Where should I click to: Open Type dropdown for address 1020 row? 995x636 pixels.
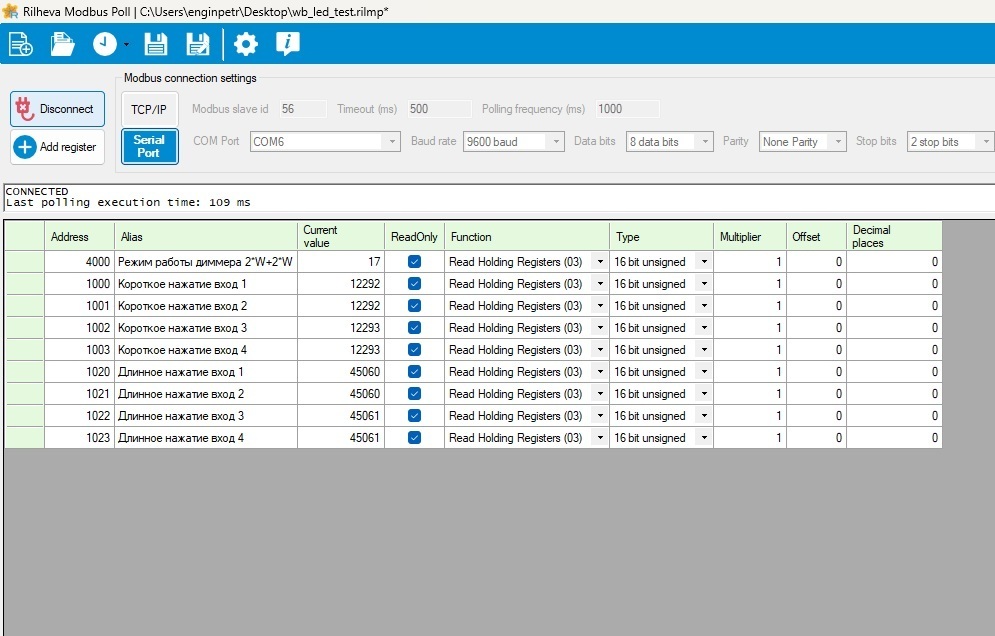pyautogui.click(x=703, y=372)
